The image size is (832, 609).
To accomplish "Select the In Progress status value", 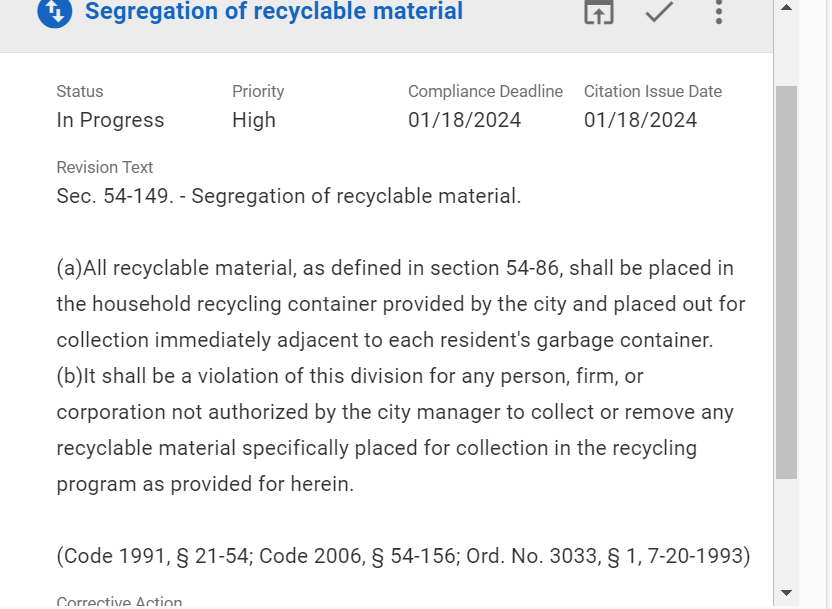I will [x=110, y=120].
